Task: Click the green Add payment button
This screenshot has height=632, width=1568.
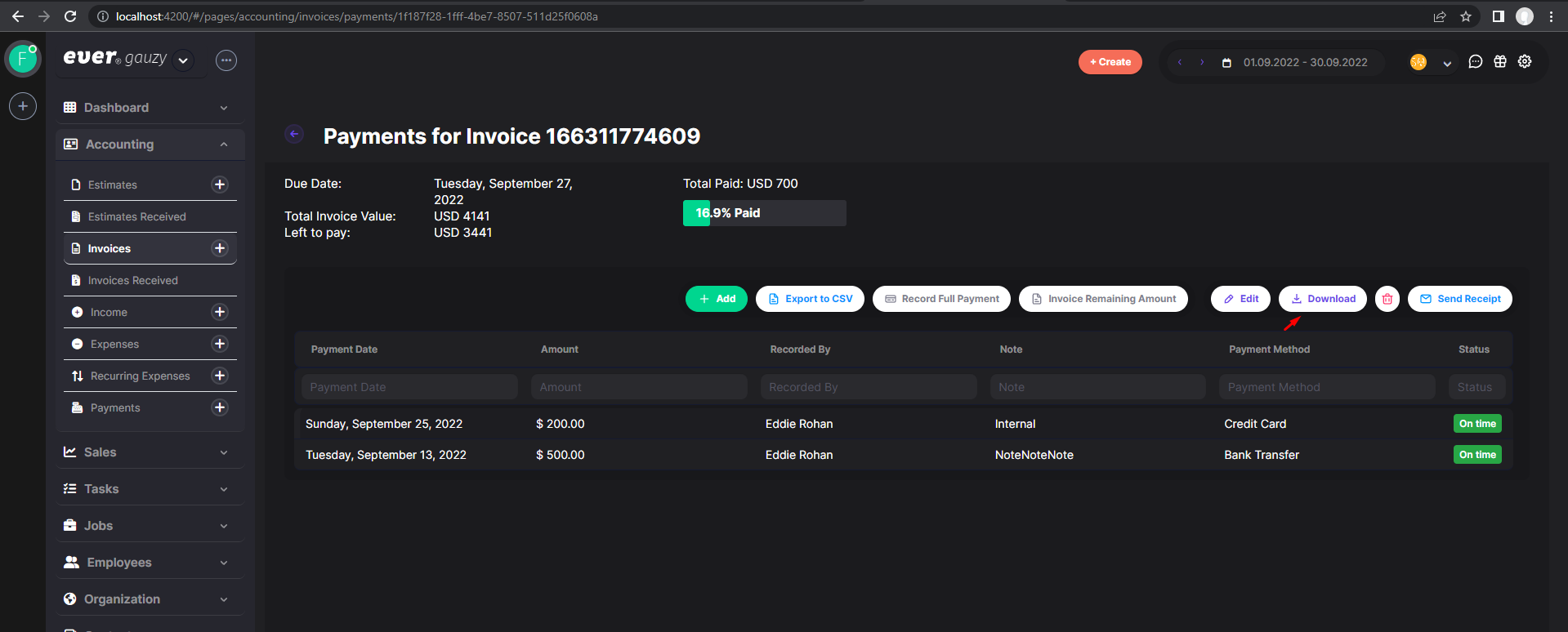Action: (x=717, y=299)
